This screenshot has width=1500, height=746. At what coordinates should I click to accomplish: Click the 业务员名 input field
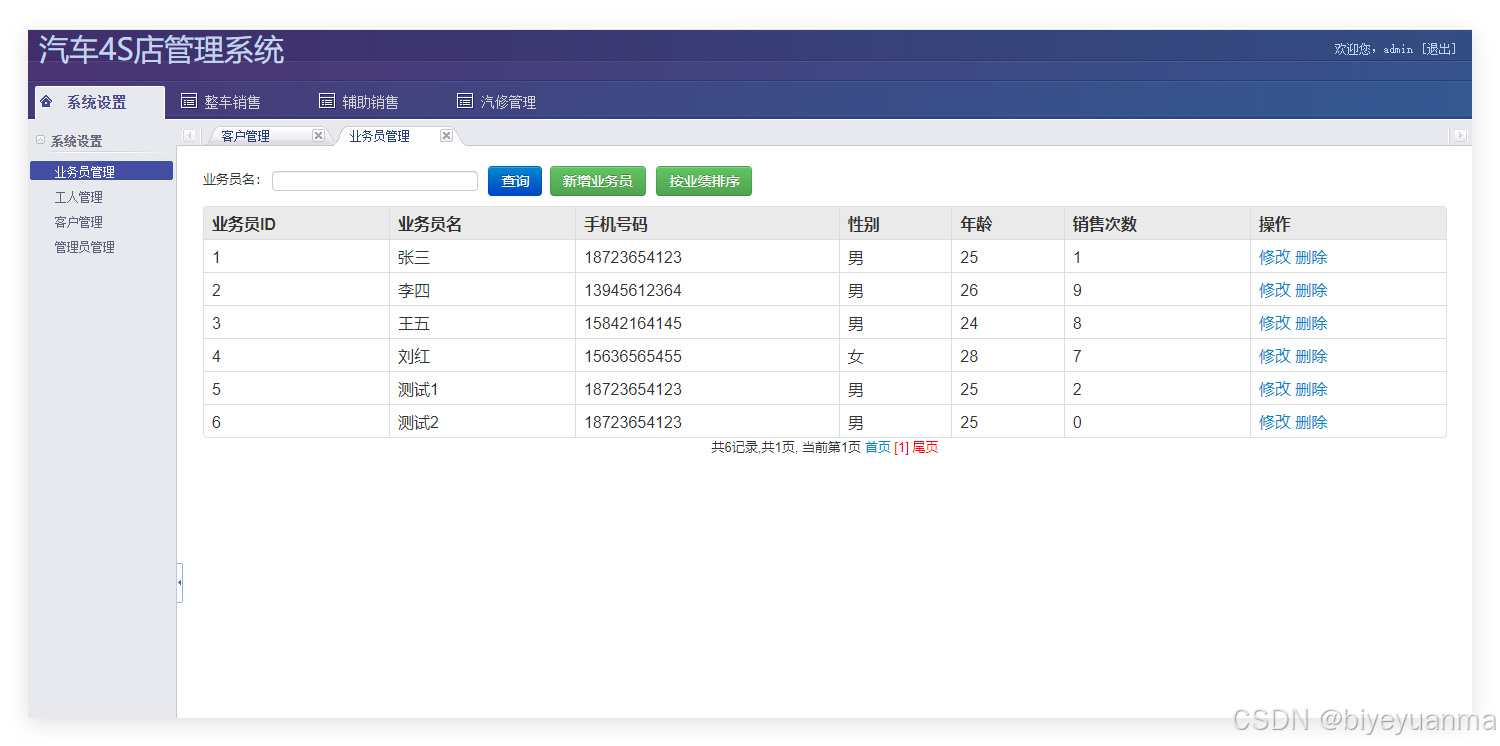click(375, 180)
